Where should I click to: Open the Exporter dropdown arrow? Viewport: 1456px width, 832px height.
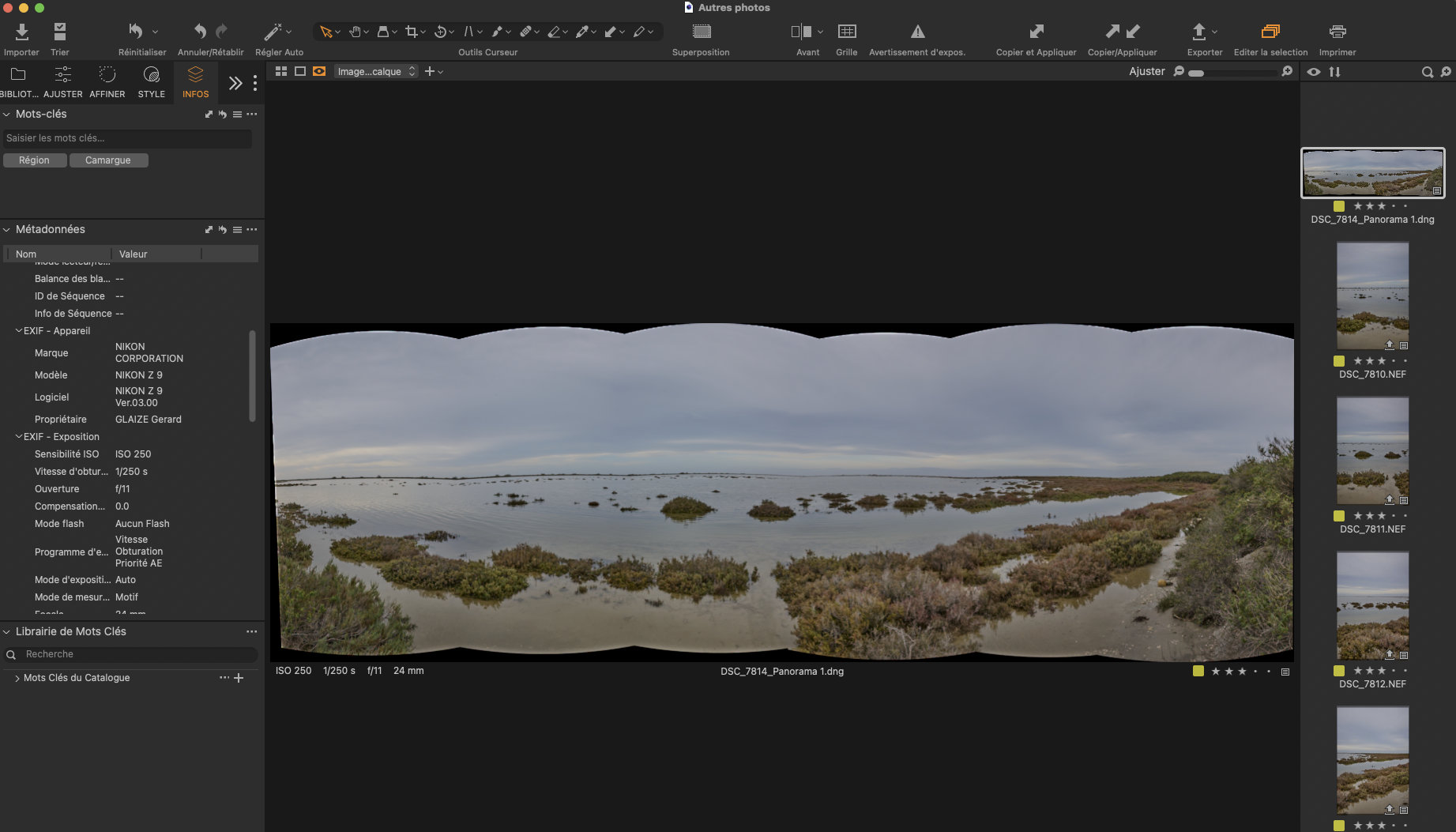pyautogui.click(x=1214, y=32)
